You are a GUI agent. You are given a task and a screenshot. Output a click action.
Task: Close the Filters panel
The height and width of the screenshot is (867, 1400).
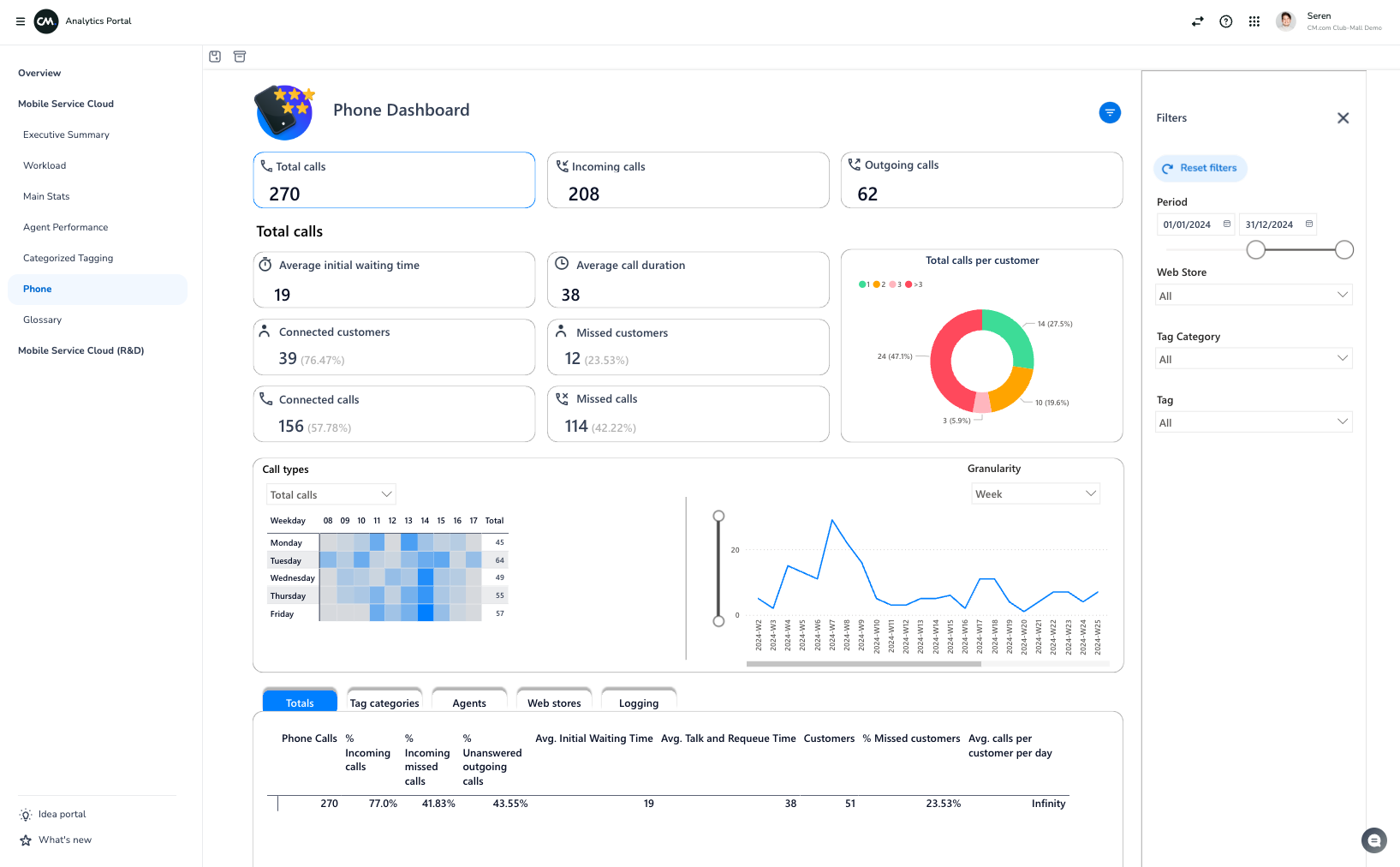tap(1343, 118)
